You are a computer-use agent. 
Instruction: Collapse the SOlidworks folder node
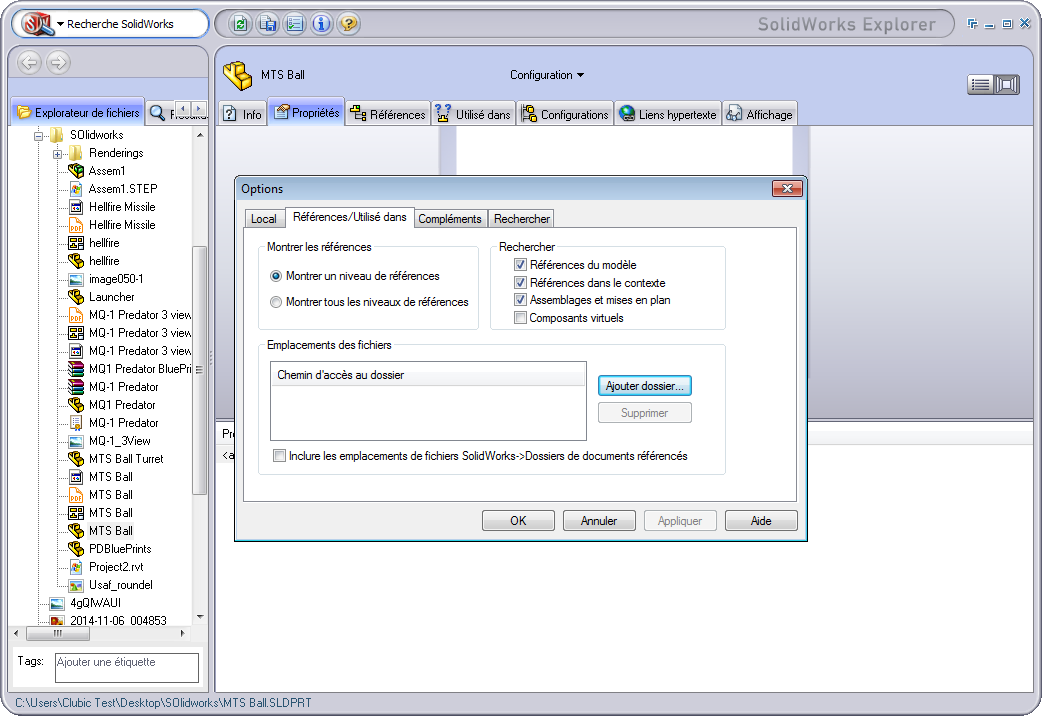40,135
